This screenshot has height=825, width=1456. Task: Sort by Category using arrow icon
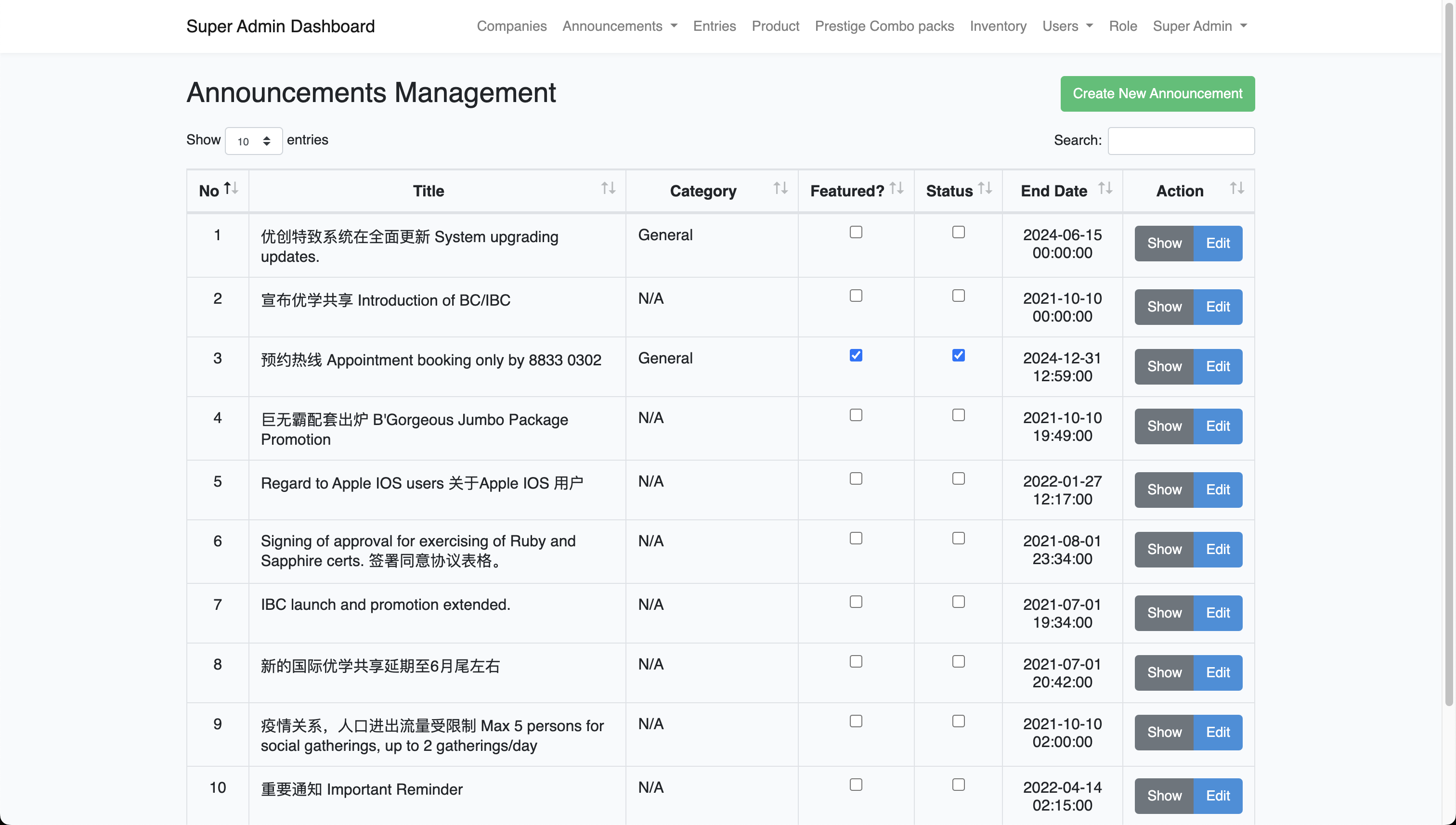pos(780,188)
